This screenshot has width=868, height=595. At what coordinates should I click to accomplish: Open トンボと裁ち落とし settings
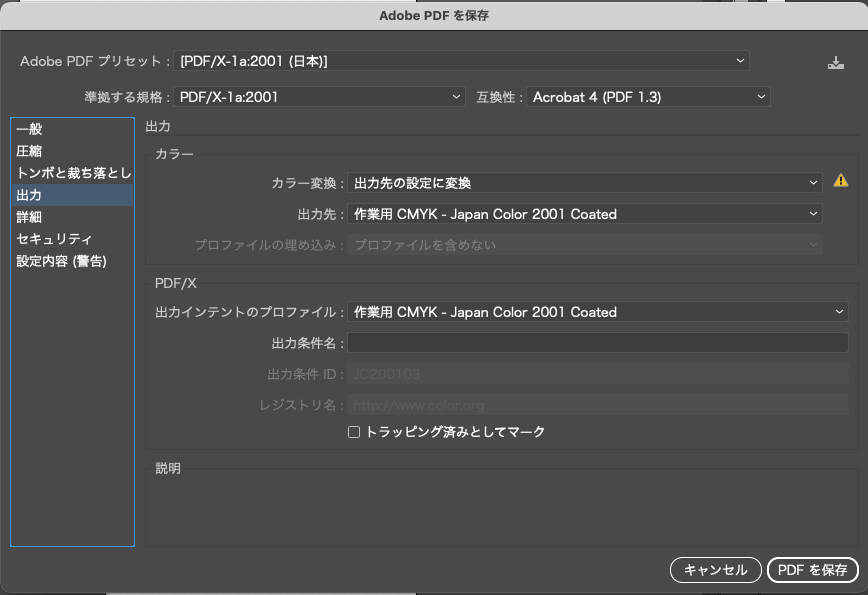click(73, 173)
